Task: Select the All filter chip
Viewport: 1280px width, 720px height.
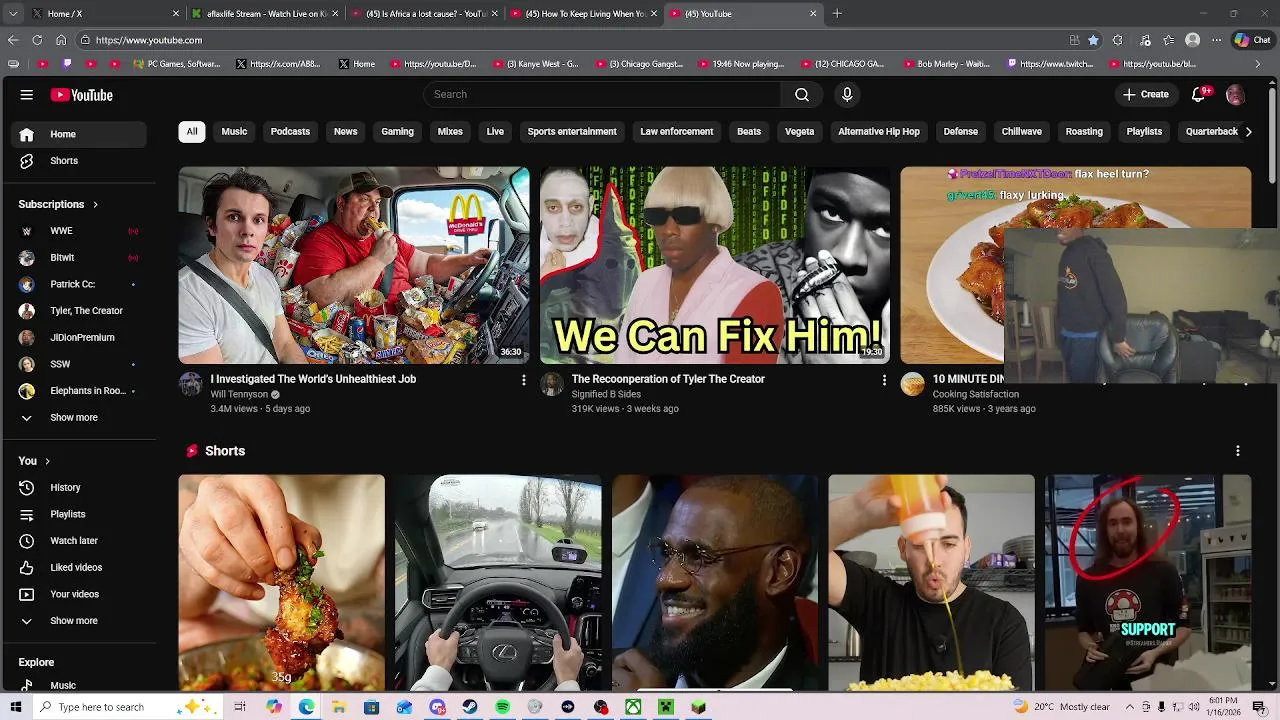Action: (x=192, y=131)
